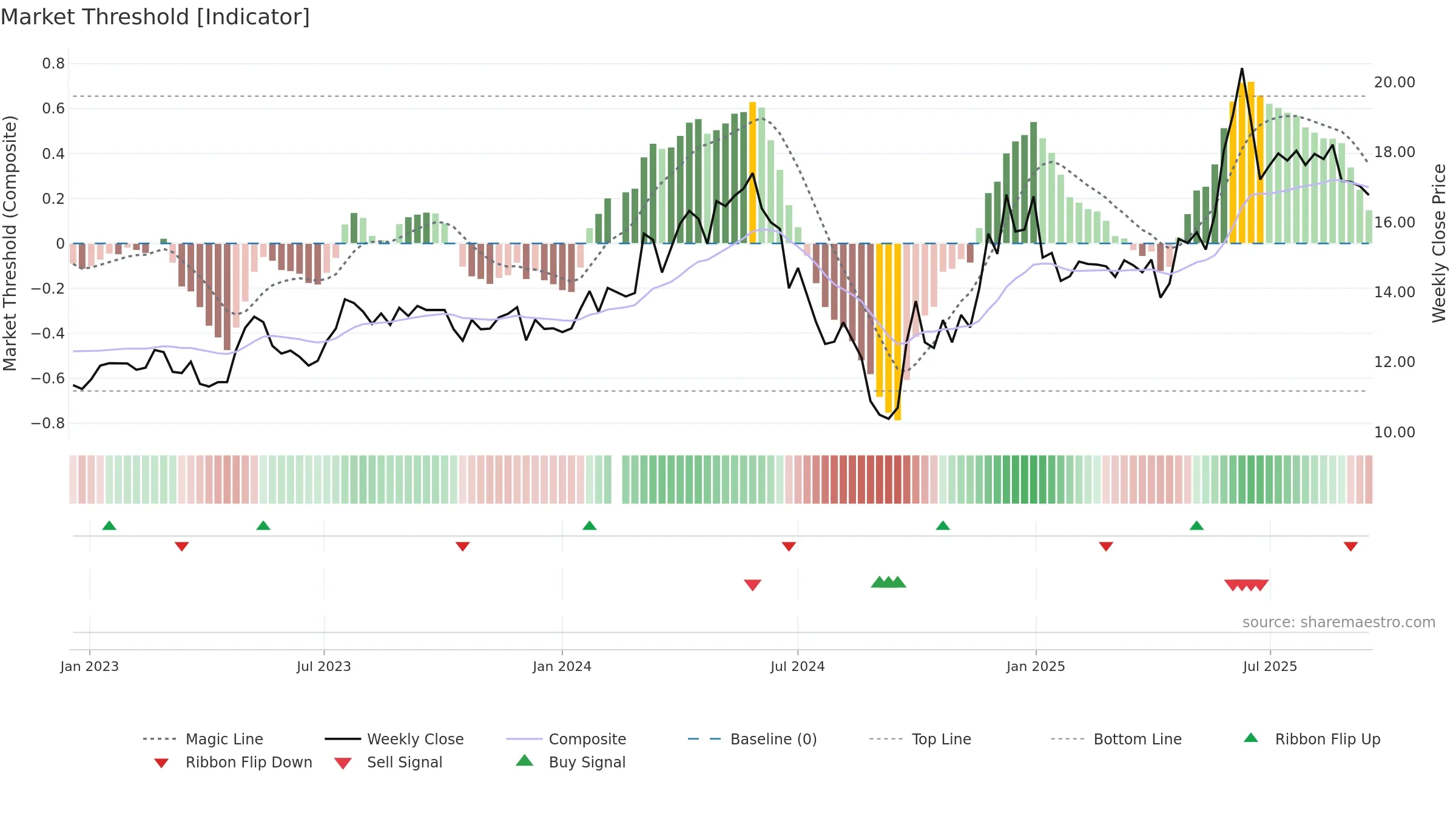Click the Weekly Close Price axis title
Image resolution: width=1456 pixels, height=819 pixels.
pos(1439,243)
